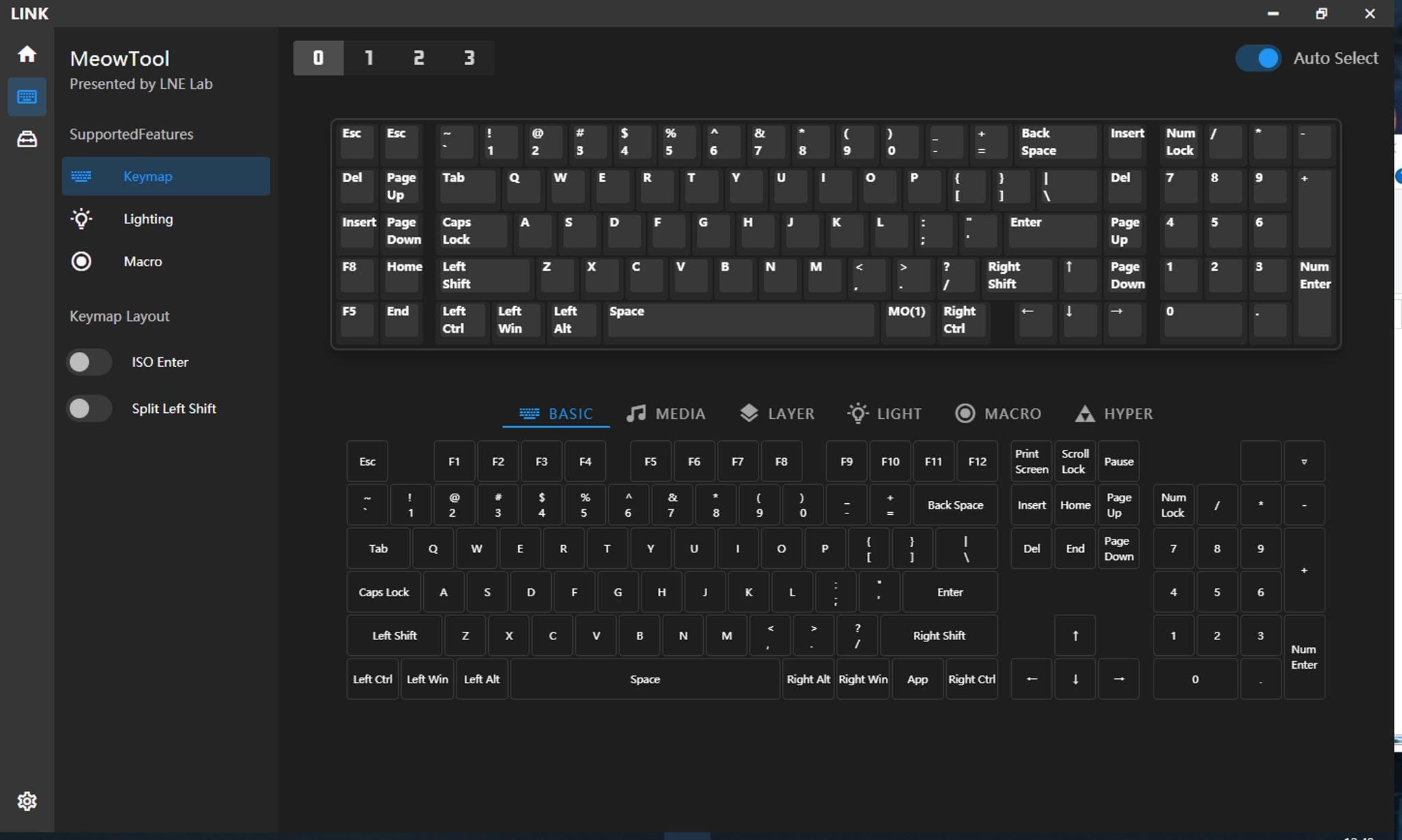Enable Split Left Shift toggle
This screenshot has height=840, width=1402.
[89, 409]
